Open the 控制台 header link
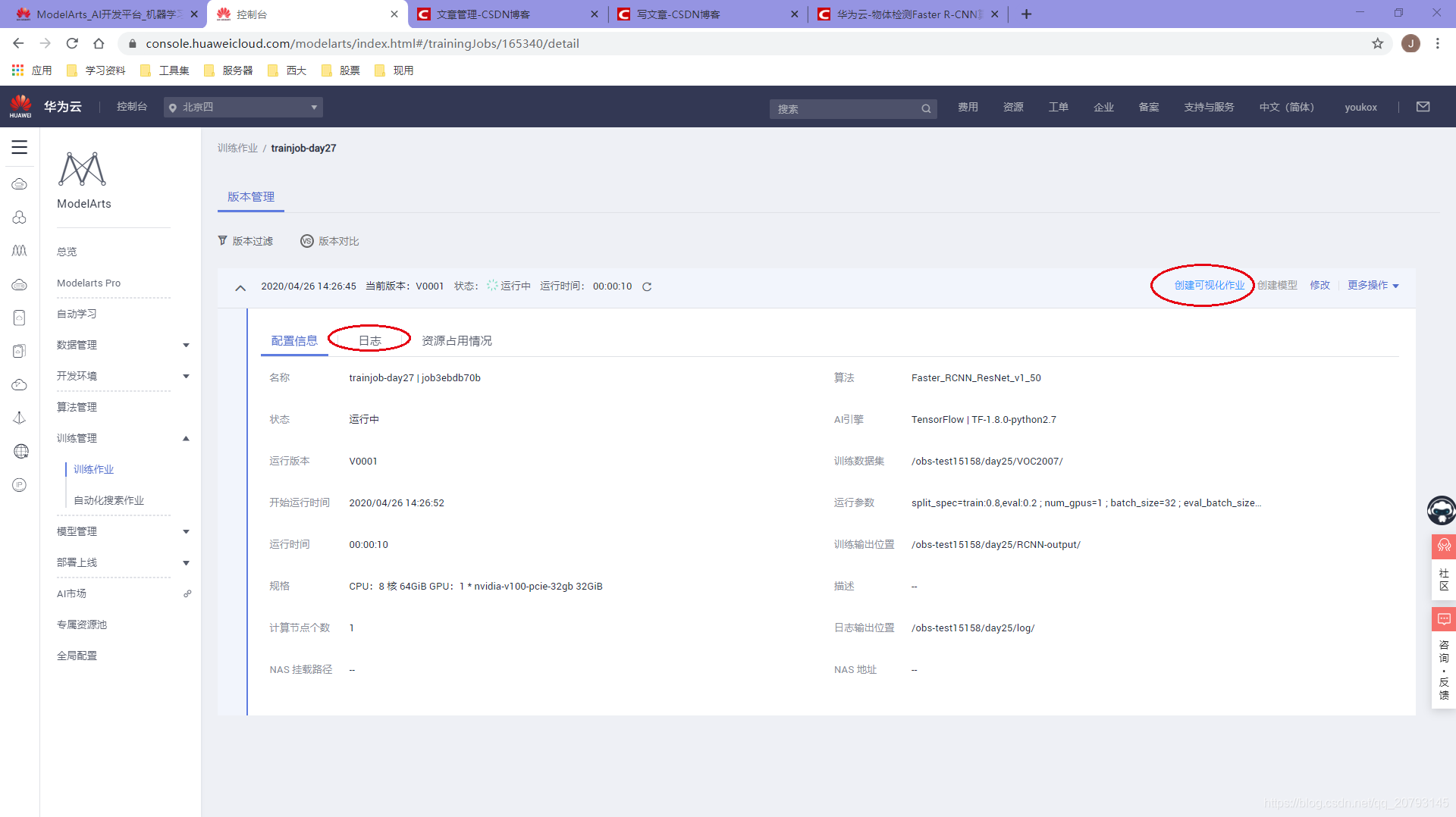This screenshot has height=817, width=1456. 132,106
